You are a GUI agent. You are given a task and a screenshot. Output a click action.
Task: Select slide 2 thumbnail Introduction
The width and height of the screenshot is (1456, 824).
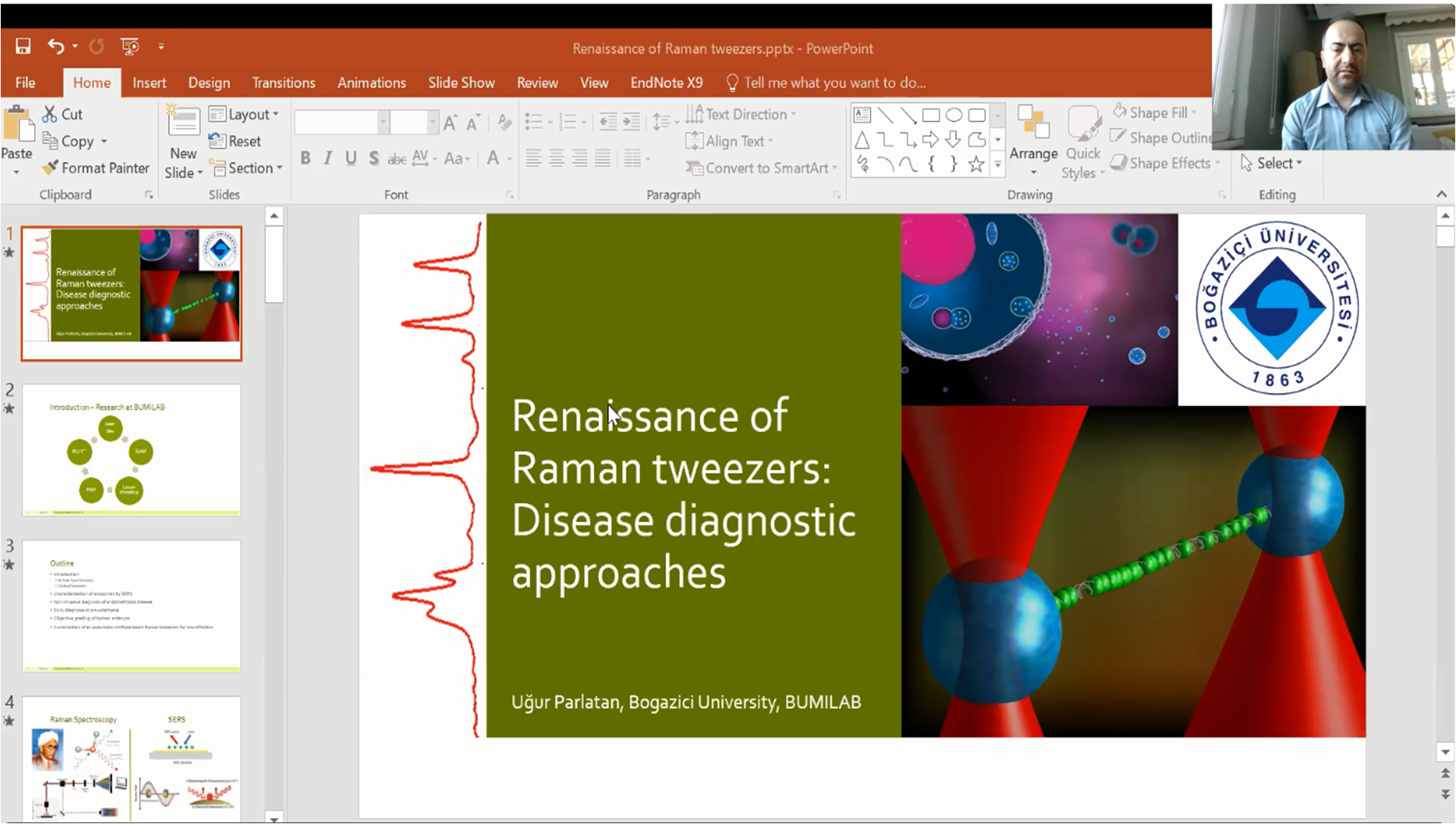click(x=131, y=449)
